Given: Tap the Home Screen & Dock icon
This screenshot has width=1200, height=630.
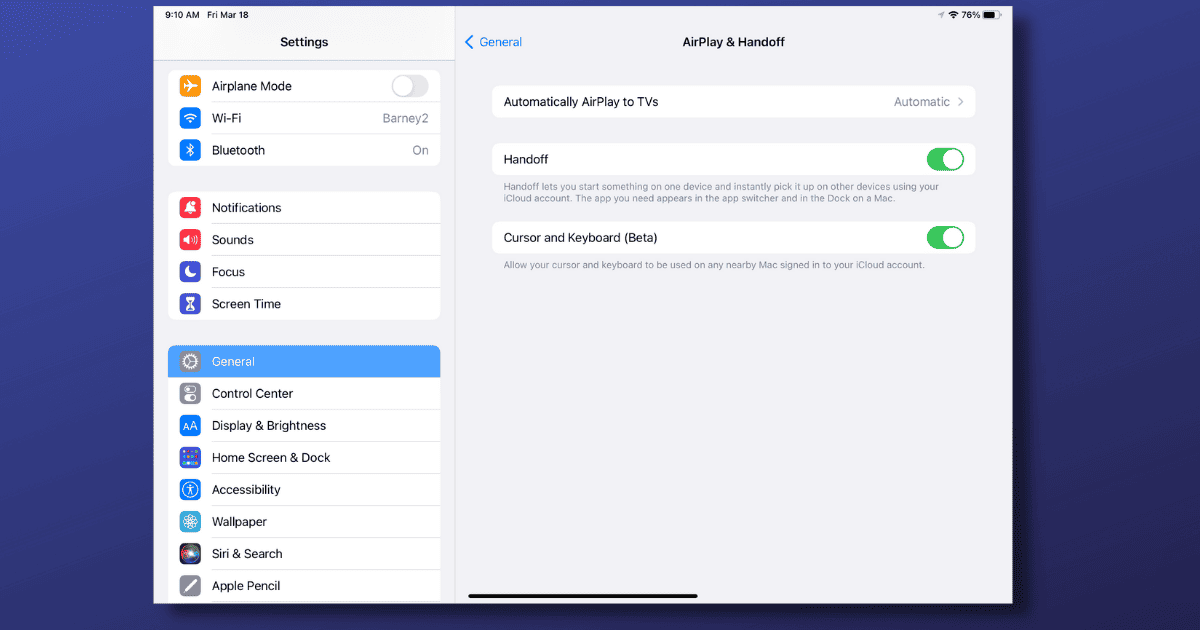Looking at the screenshot, I should tap(190, 458).
